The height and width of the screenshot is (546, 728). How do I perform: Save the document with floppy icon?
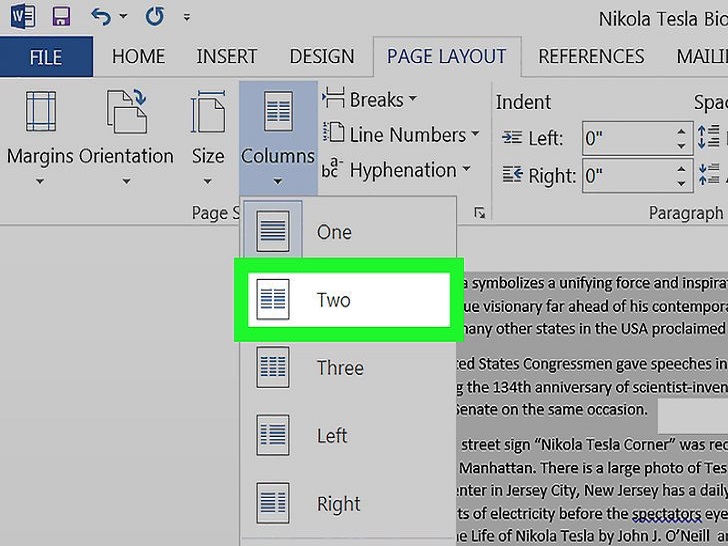pyautogui.click(x=61, y=17)
